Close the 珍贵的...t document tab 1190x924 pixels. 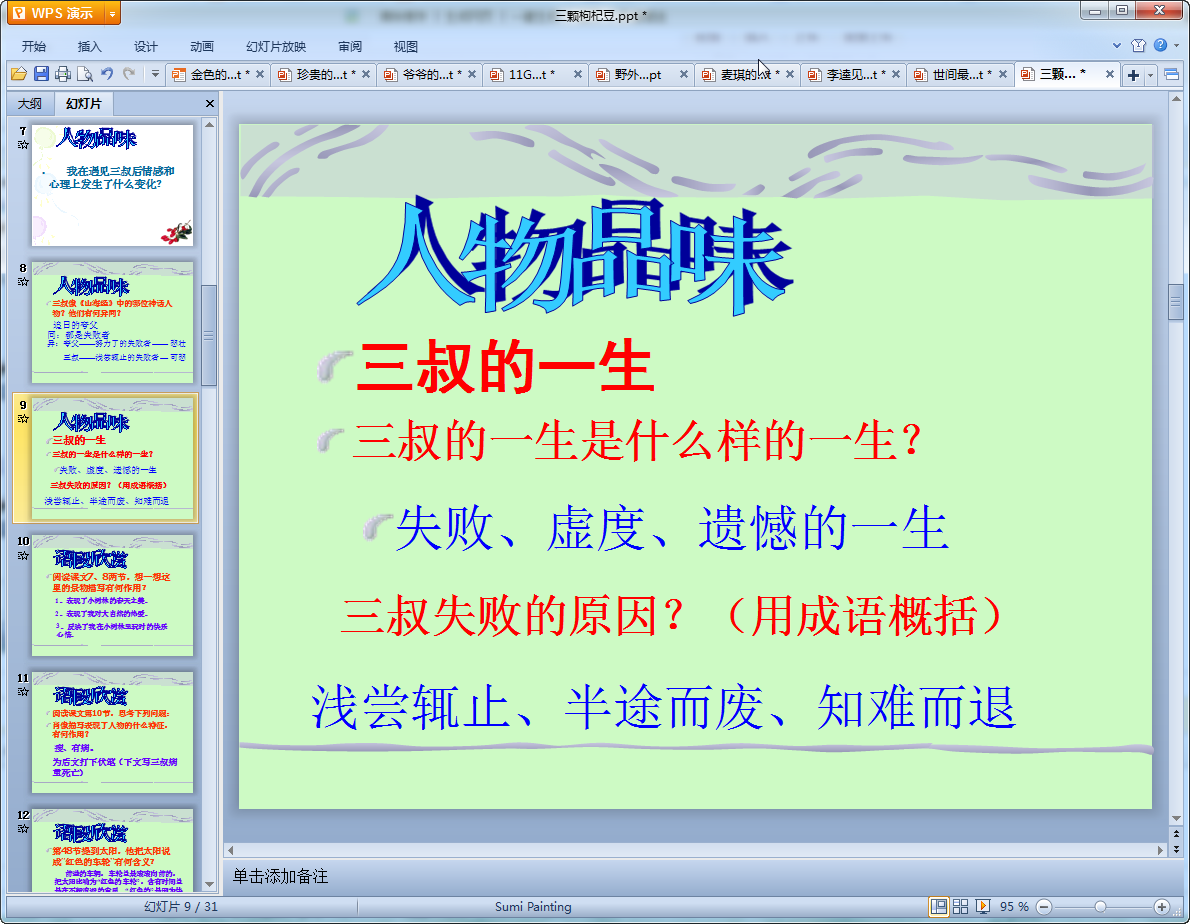366,74
